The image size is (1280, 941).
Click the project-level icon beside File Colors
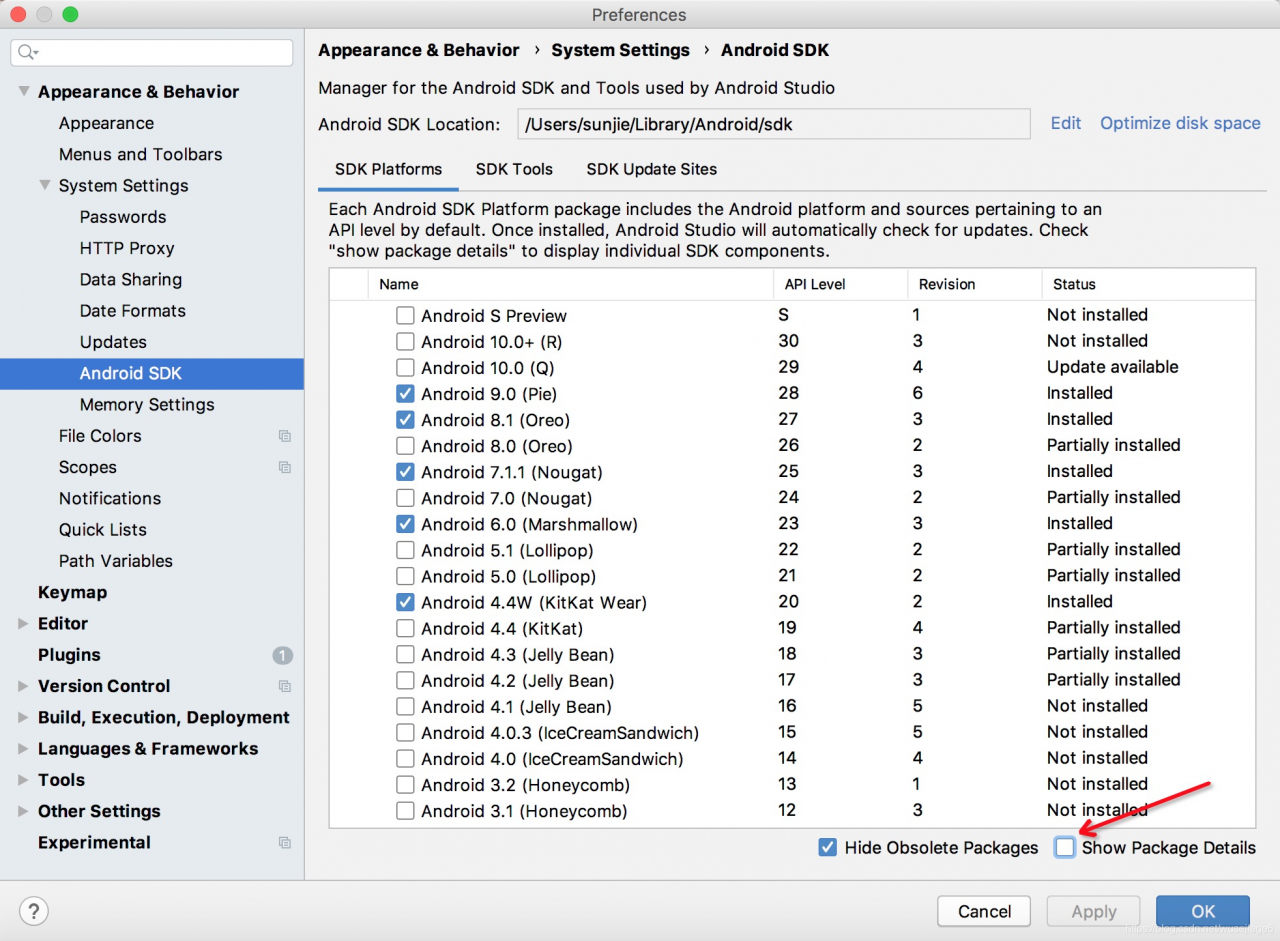pos(285,436)
